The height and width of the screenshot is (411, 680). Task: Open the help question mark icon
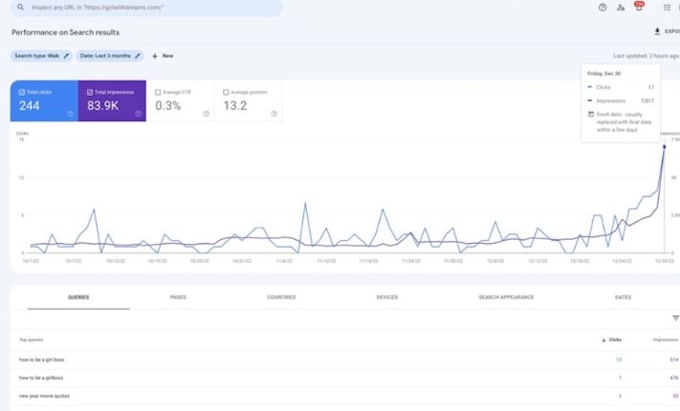[x=602, y=7]
